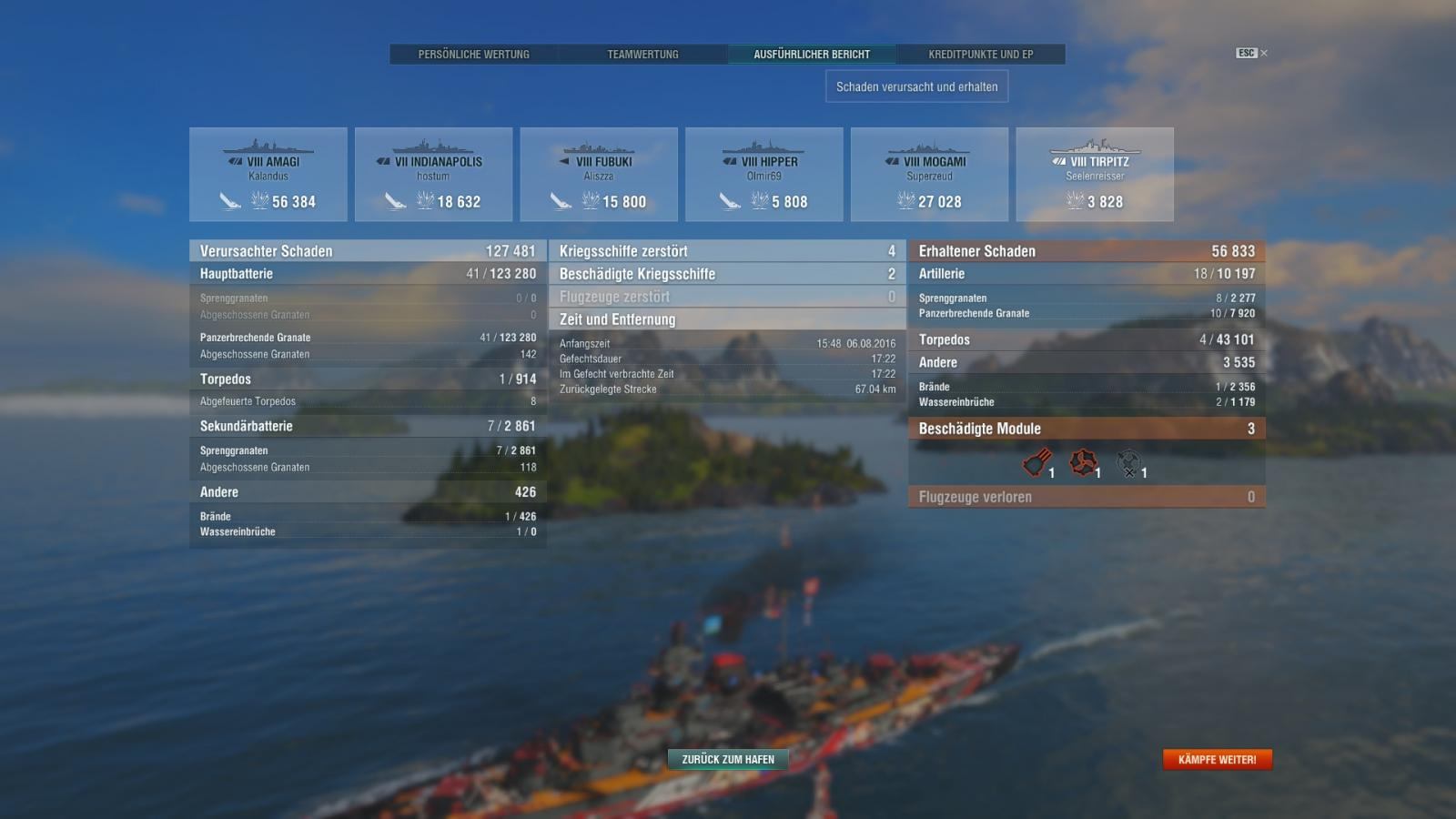Click the Flugzeuge zerstört row
Viewport: 1456px width, 819px height.
(x=727, y=297)
